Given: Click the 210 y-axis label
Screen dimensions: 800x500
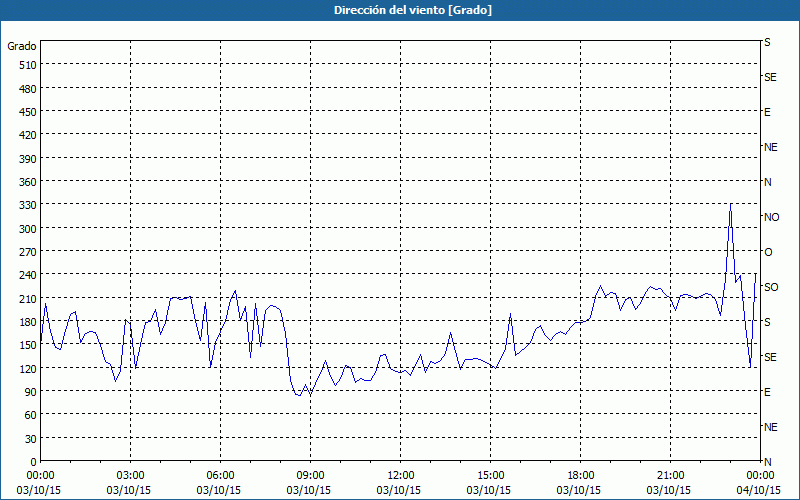Looking at the screenshot, I should click(28, 299).
